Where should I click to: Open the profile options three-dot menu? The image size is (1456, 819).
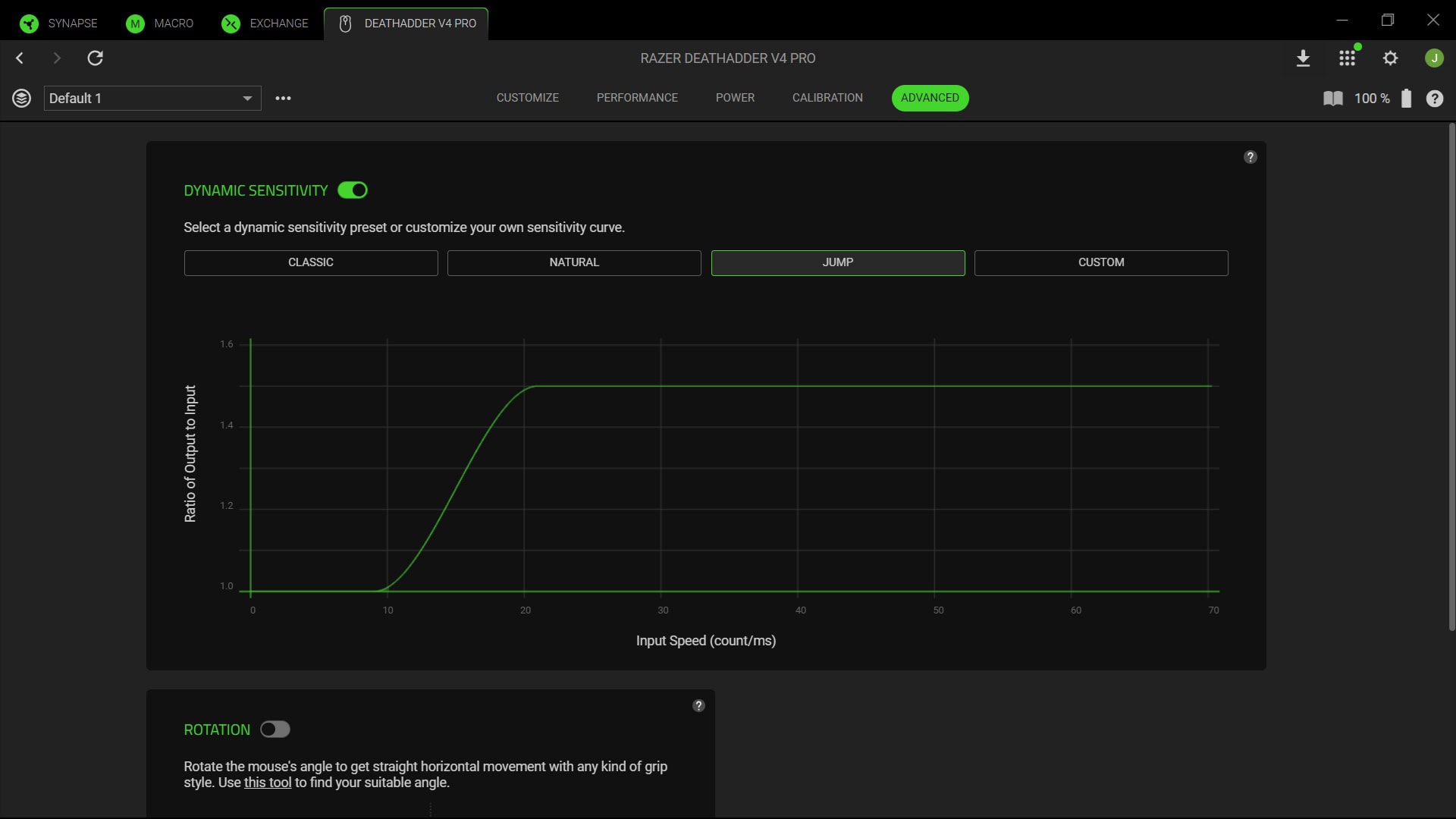click(283, 99)
